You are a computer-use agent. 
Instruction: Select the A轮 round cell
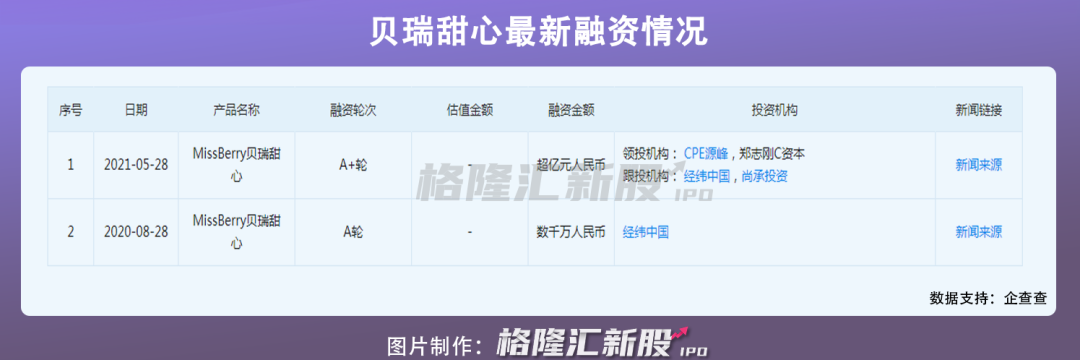[x=353, y=232]
